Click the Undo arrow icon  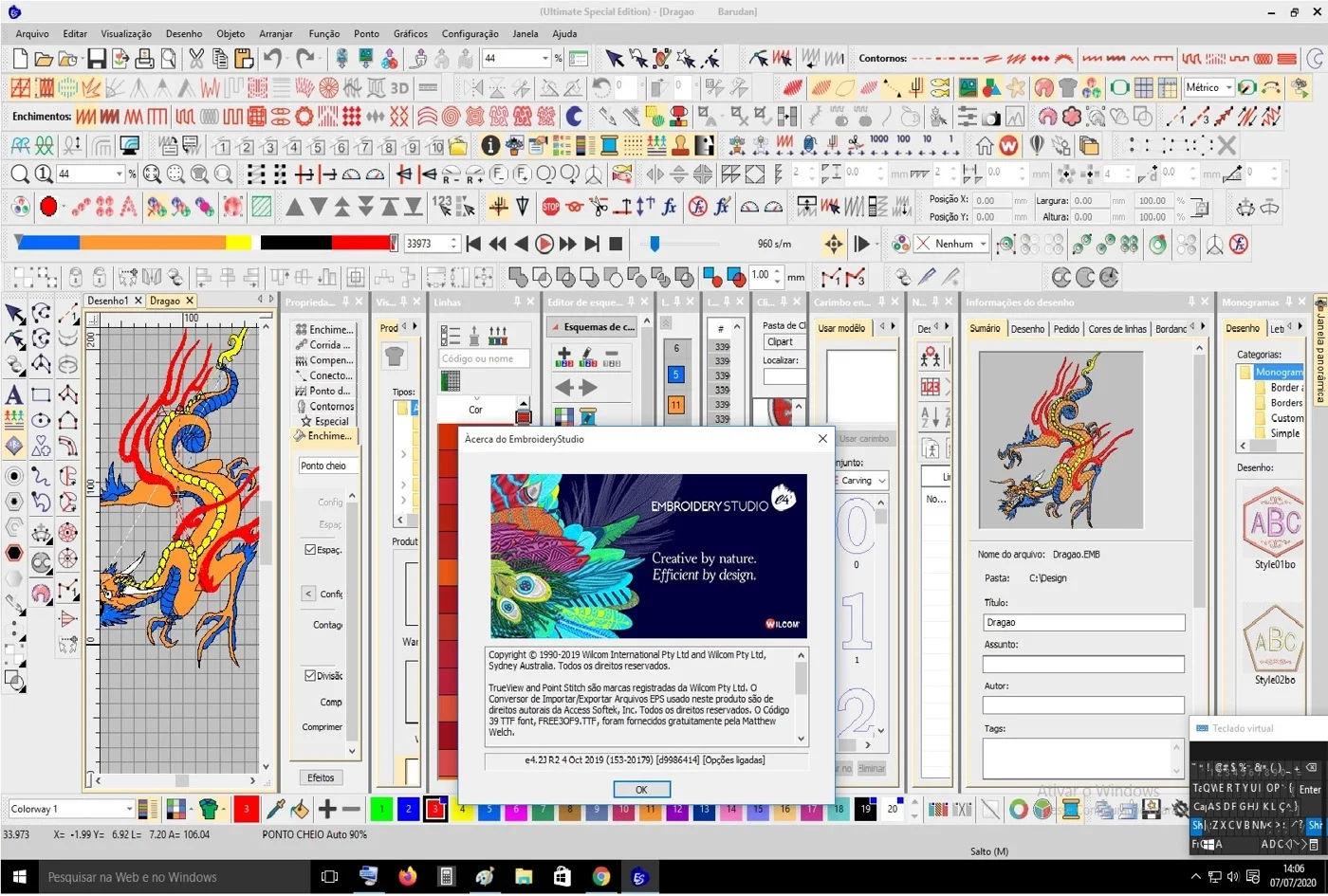tap(273, 59)
